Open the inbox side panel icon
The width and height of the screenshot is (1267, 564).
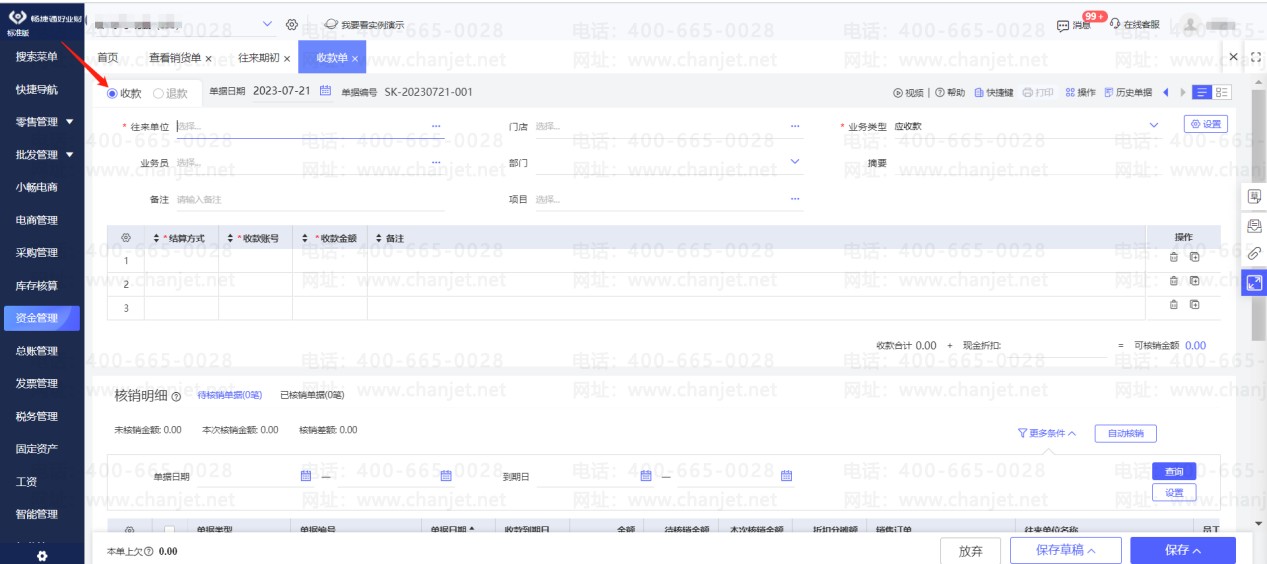[x=1254, y=226]
